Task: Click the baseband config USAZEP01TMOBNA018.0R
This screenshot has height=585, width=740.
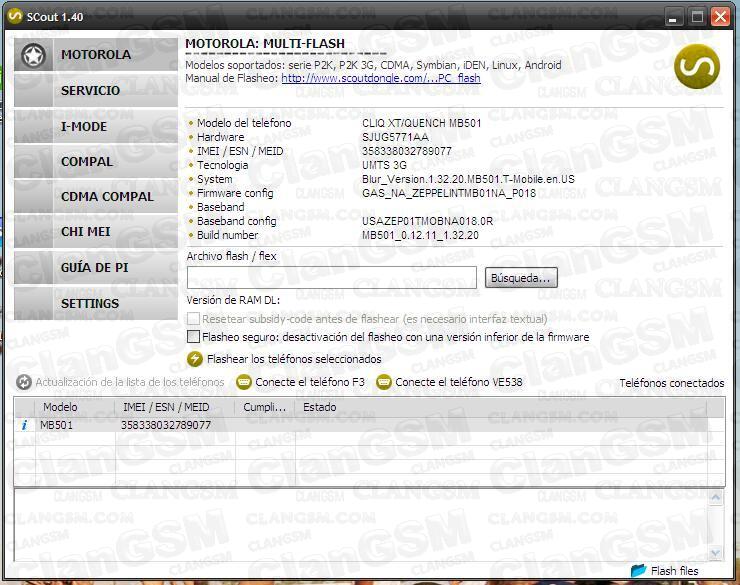Action: coord(427,221)
